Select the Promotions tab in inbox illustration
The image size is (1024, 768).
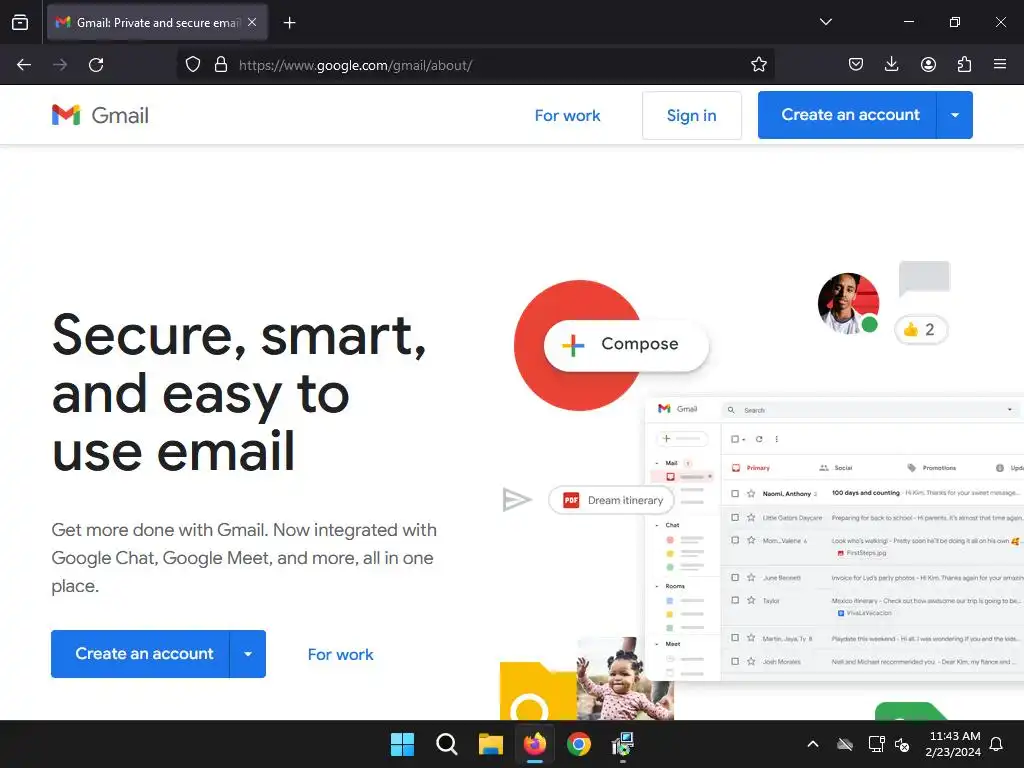[932, 468]
